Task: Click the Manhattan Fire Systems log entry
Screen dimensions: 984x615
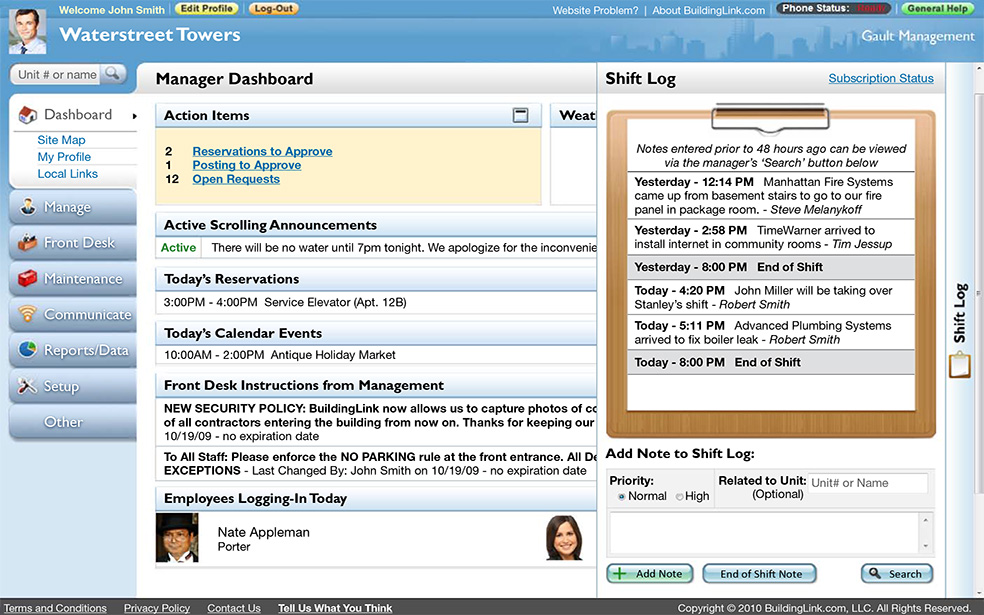Action: pos(771,195)
